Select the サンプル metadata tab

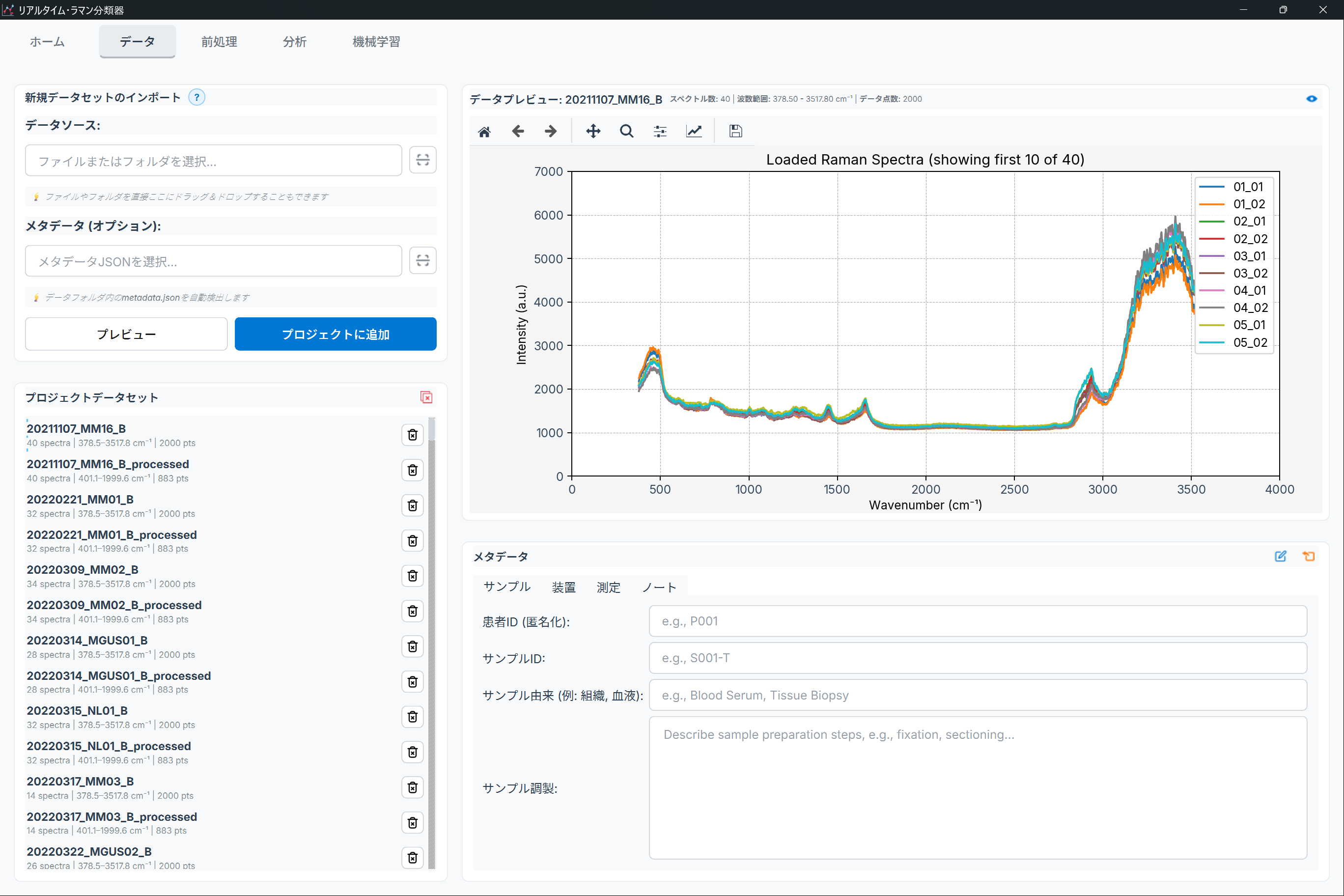pyautogui.click(x=507, y=587)
